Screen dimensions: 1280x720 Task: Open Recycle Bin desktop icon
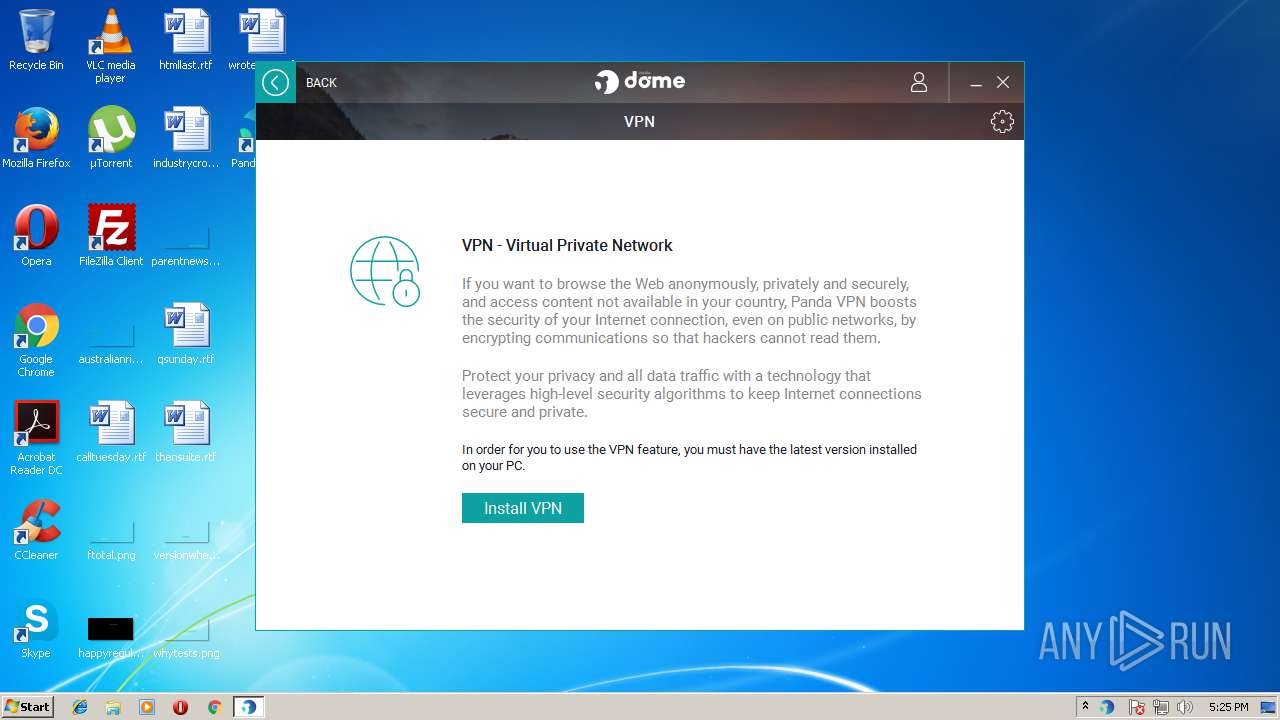coord(36,40)
